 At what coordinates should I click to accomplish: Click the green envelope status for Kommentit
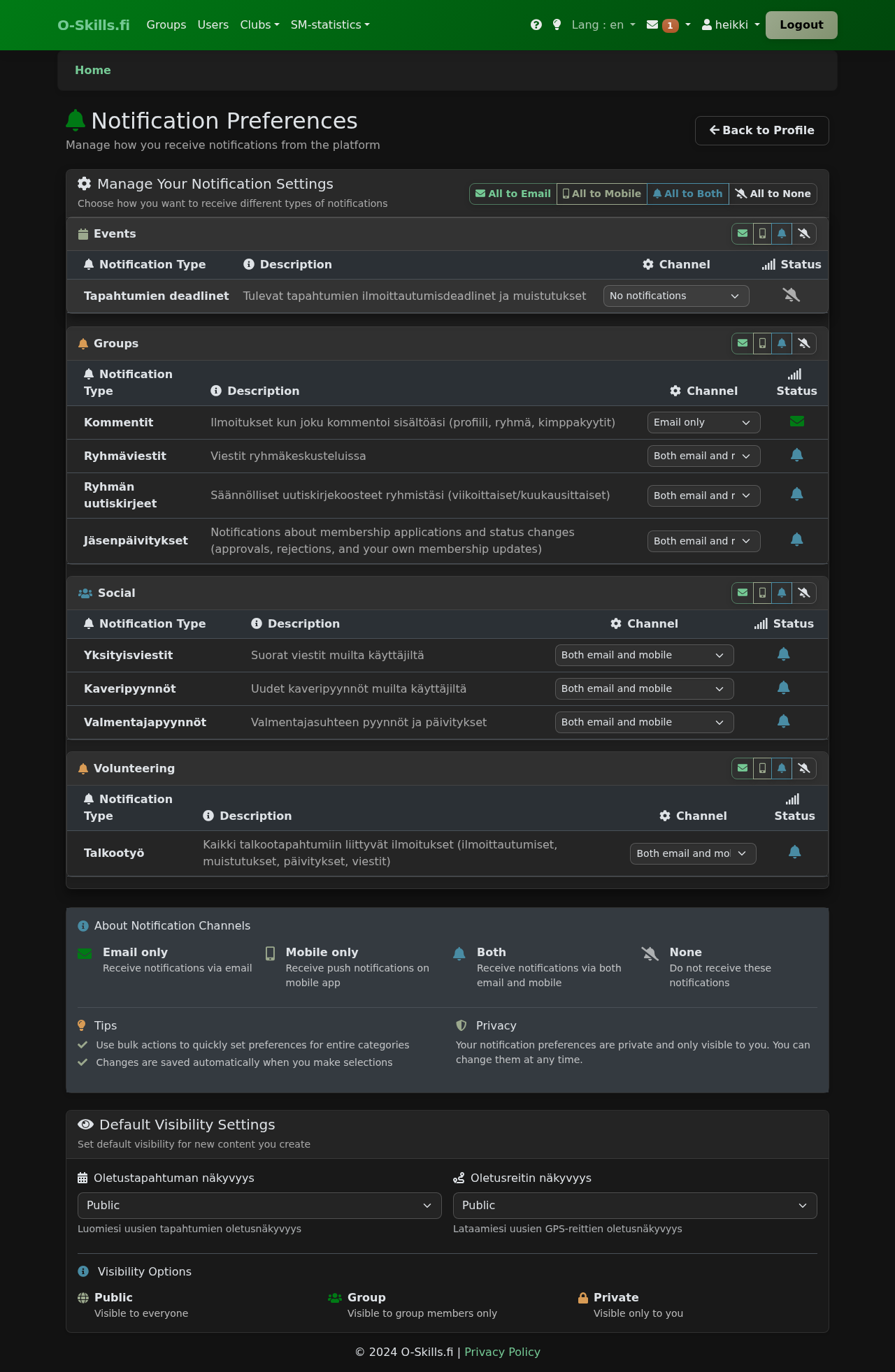click(x=796, y=421)
